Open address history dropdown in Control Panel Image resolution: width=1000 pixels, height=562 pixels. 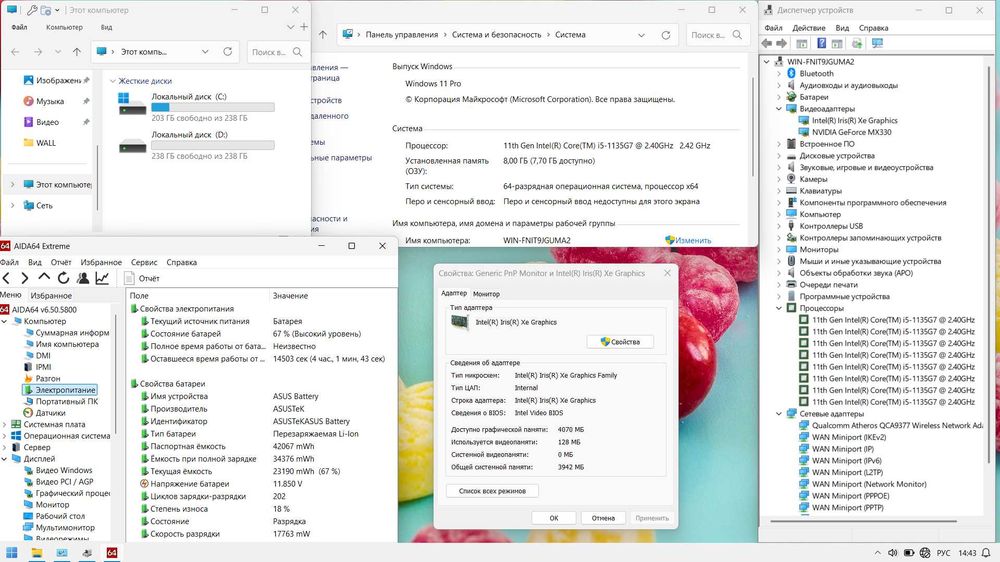[x=641, y=35]
